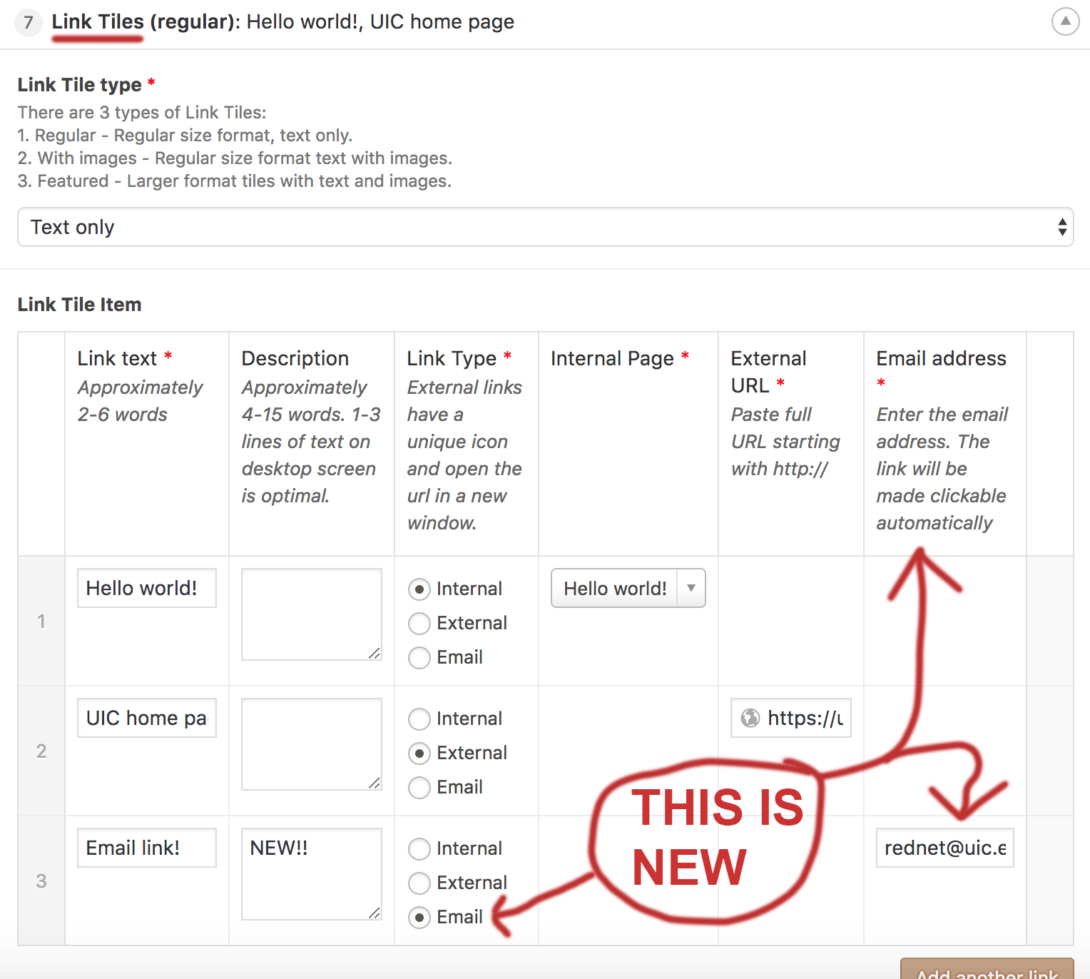Click the dropdown arrow beside Hello world! internal page
Screen dimensions: 1090x979
pyautogui.click(x=691, y=589)
